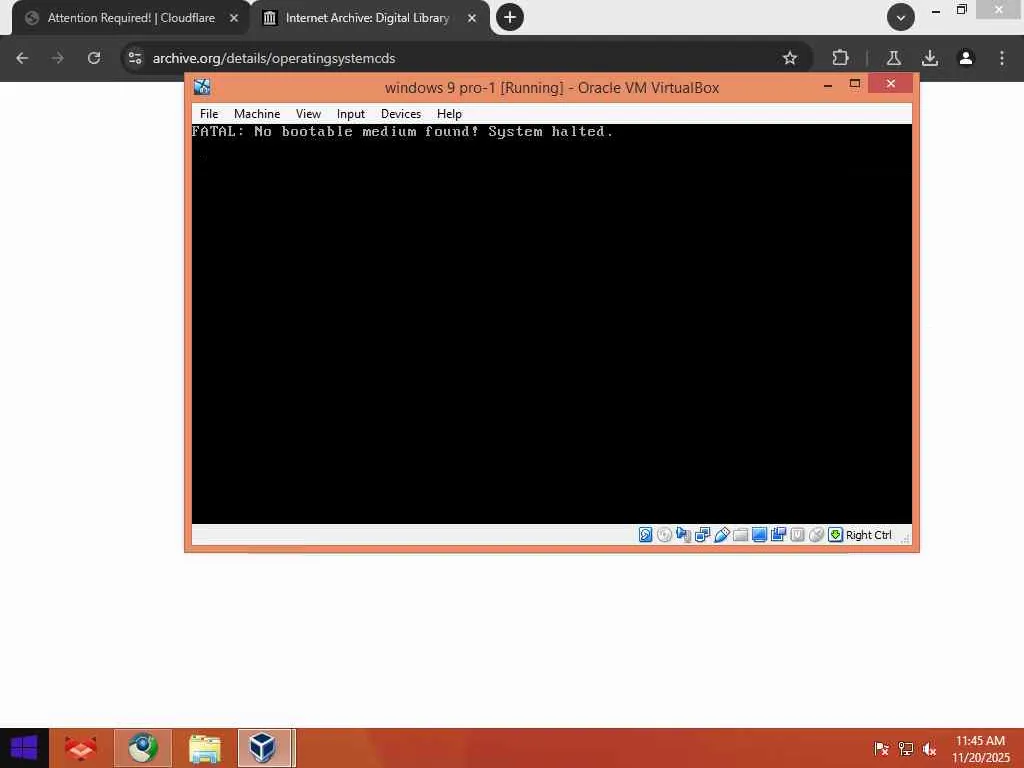Click the FATAL no bootable medium message
Screen dimensions: 1024x768
[402, 131]
